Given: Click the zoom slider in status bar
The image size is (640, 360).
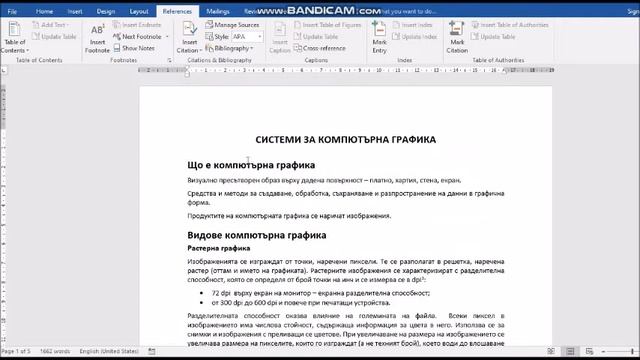Looking at the screenshot, I should point(632,351).
